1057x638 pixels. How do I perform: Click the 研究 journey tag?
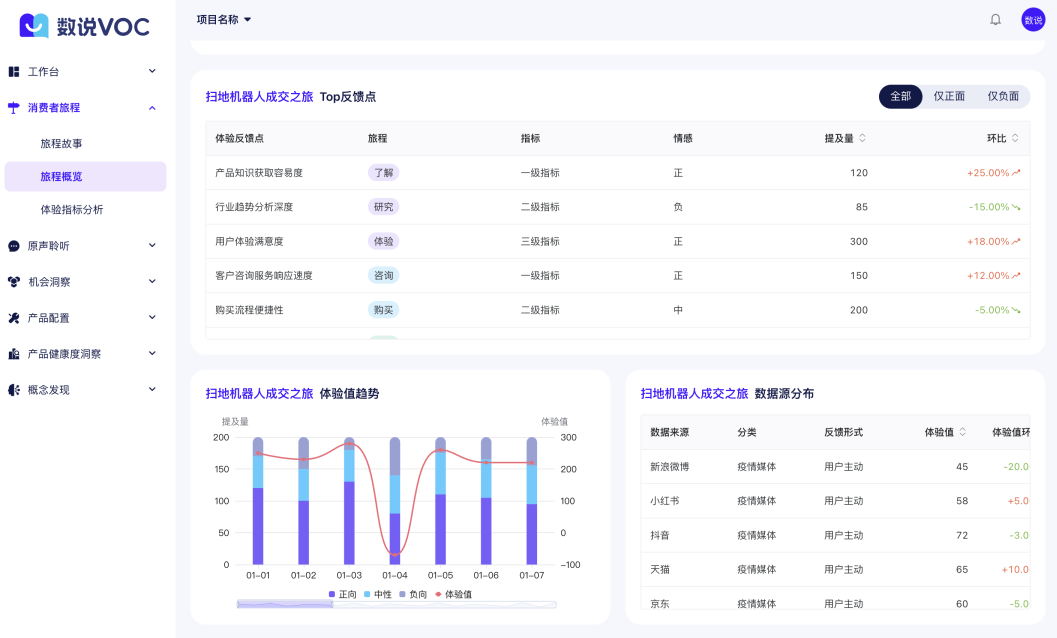point(384,207)
